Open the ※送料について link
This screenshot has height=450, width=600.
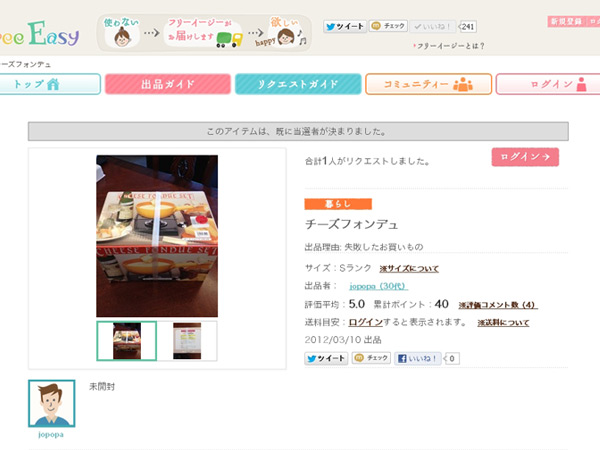click(503, 323)
